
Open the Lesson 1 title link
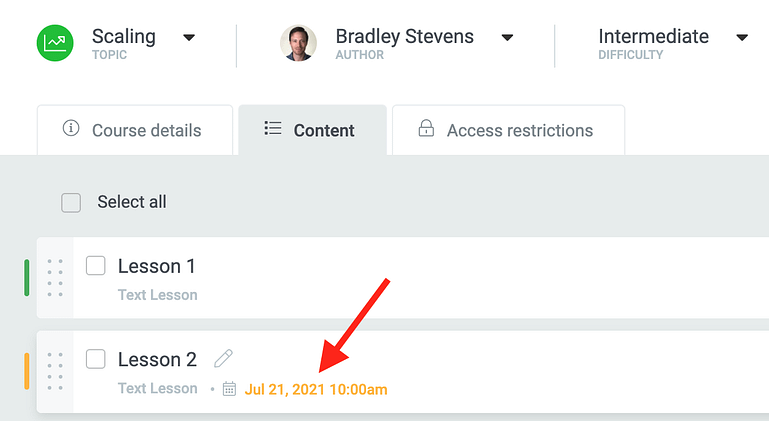pyautogui.click(x=157, y=266)
